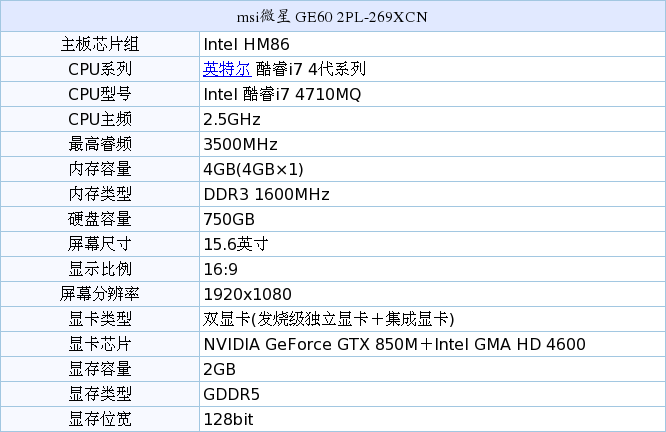Select the value DDR3 1600MHz
666x432 pixels.
pos(266,195)
